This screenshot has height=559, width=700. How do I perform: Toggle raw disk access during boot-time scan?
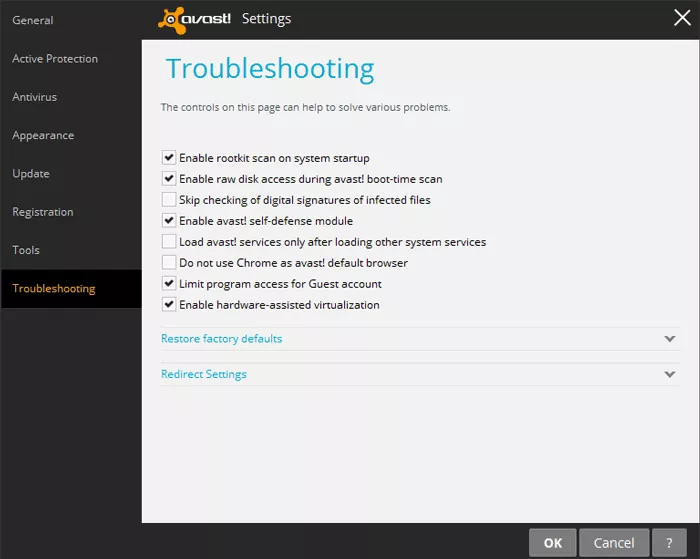(169, 179)
